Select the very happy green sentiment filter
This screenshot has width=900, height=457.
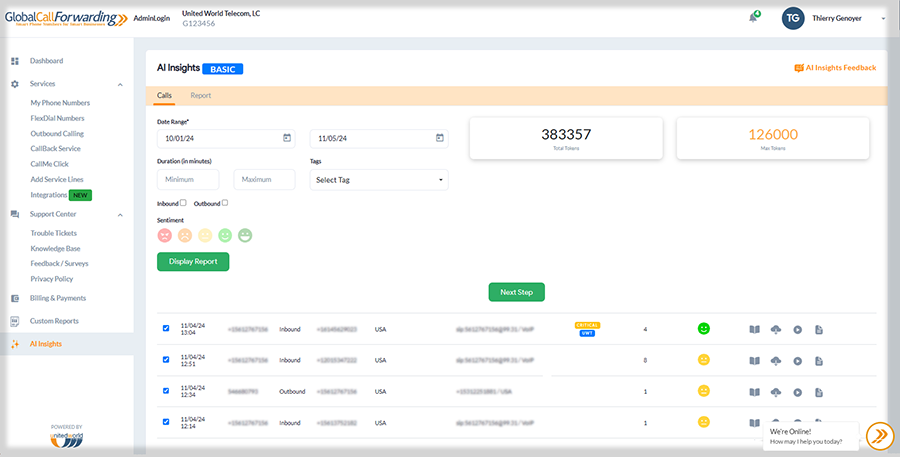(x=245, y=235)
